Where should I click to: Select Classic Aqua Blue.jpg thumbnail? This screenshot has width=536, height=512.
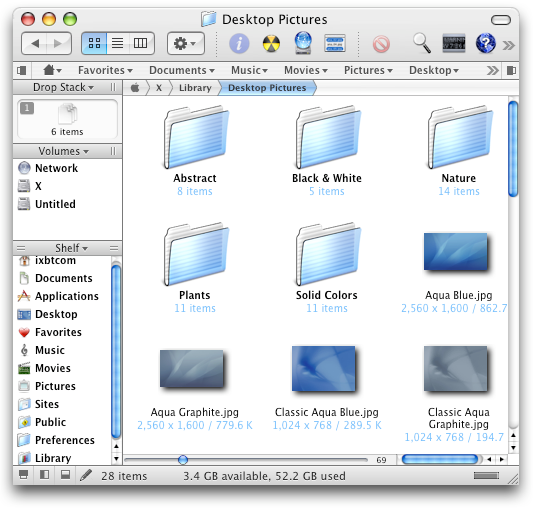324,368
